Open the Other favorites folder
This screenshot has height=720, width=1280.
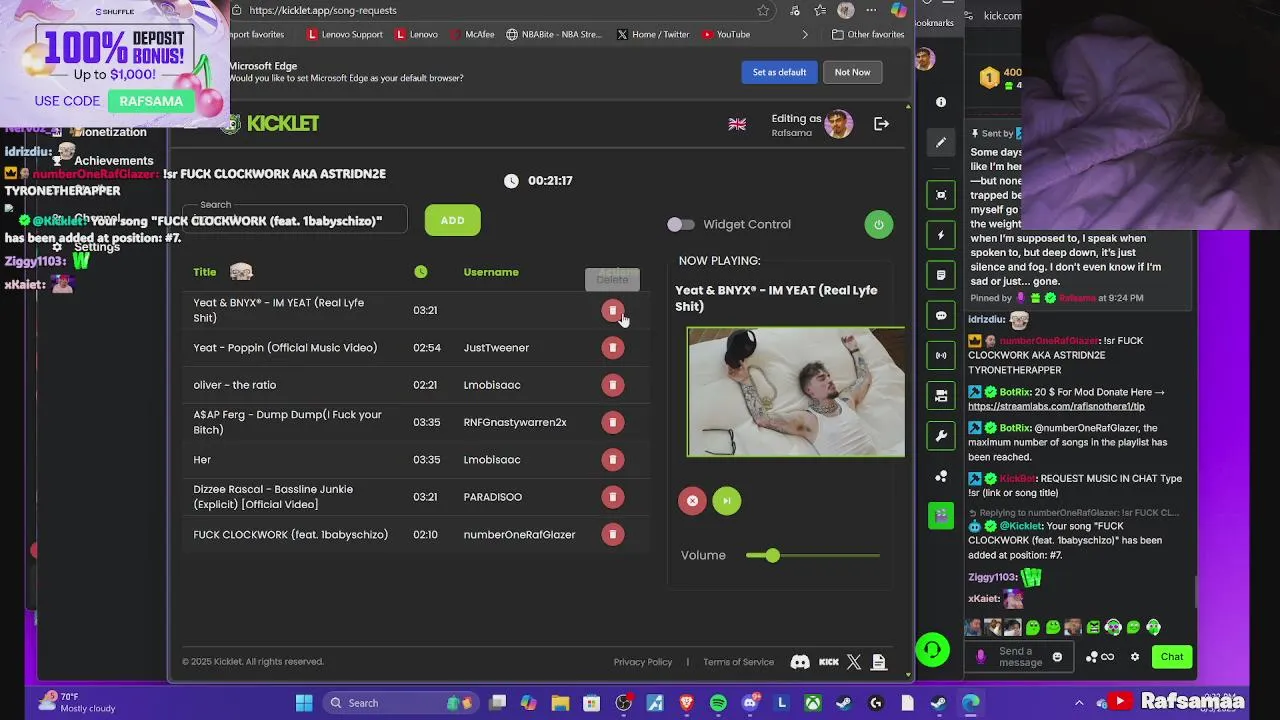868,34
